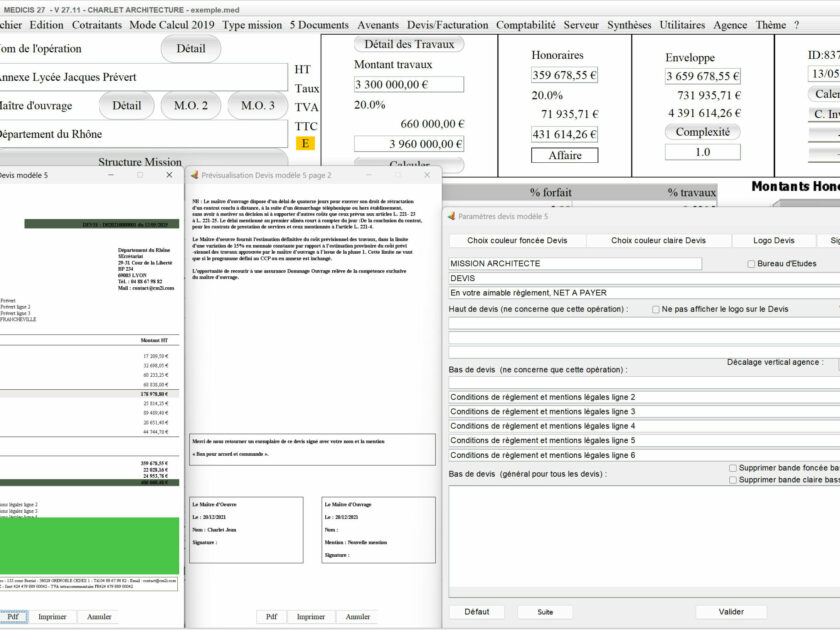Open the Mode Calcul 2019 menu

171,25
